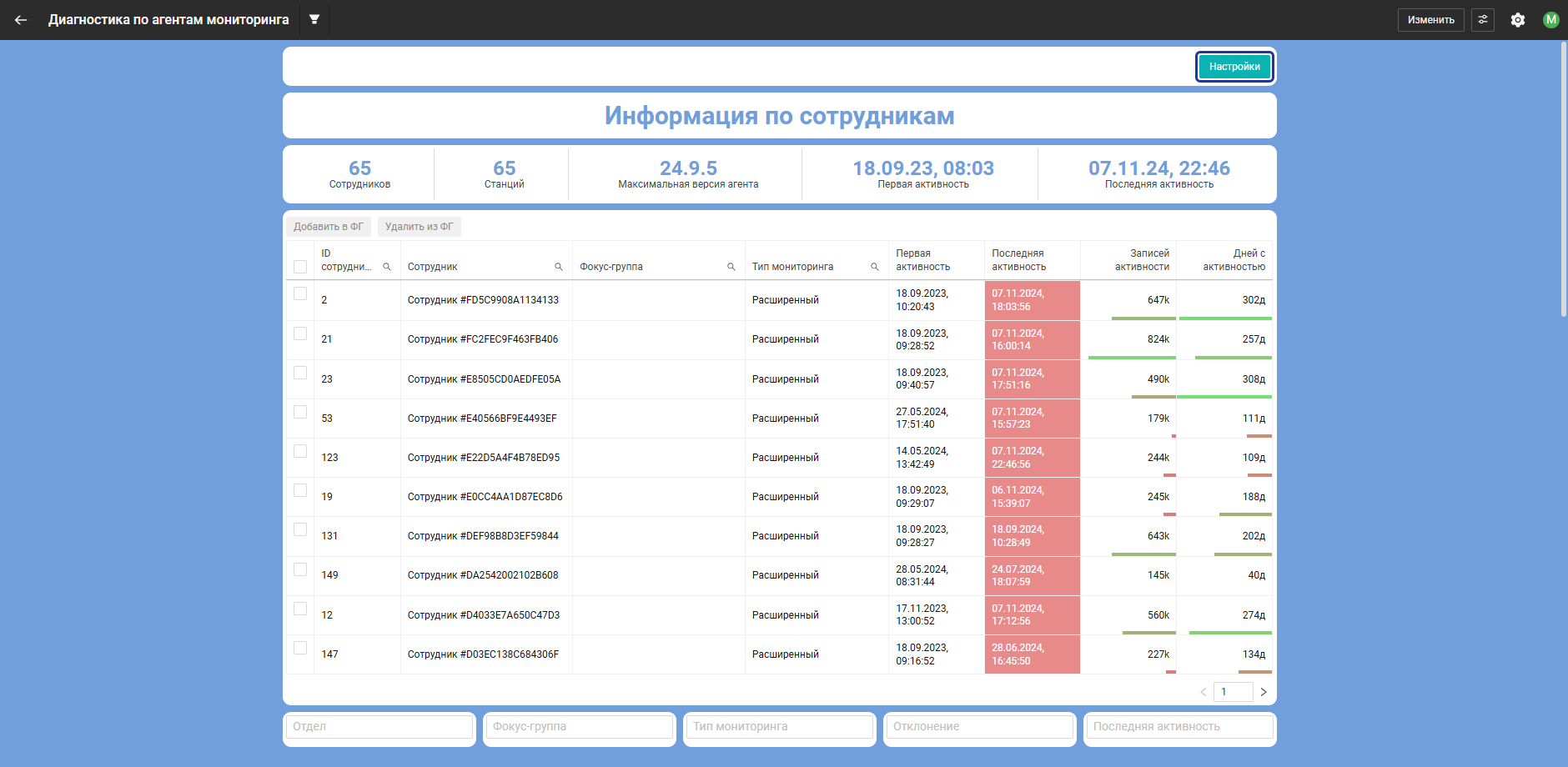
Task: Click the 07.11.24, 22:46 last activity card
Action: (1159, 174)
